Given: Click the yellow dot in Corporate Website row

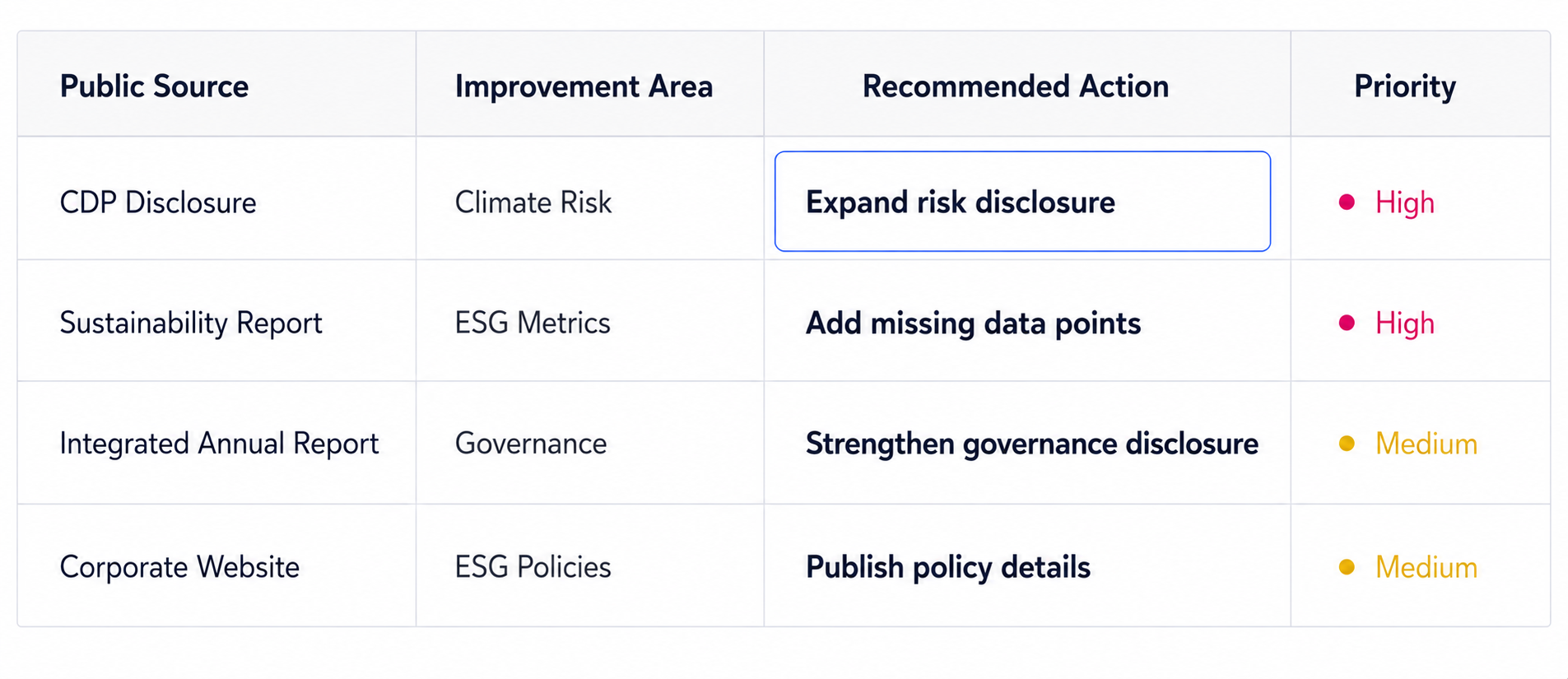Looking at the screenshot, I should pos(1347,567).
